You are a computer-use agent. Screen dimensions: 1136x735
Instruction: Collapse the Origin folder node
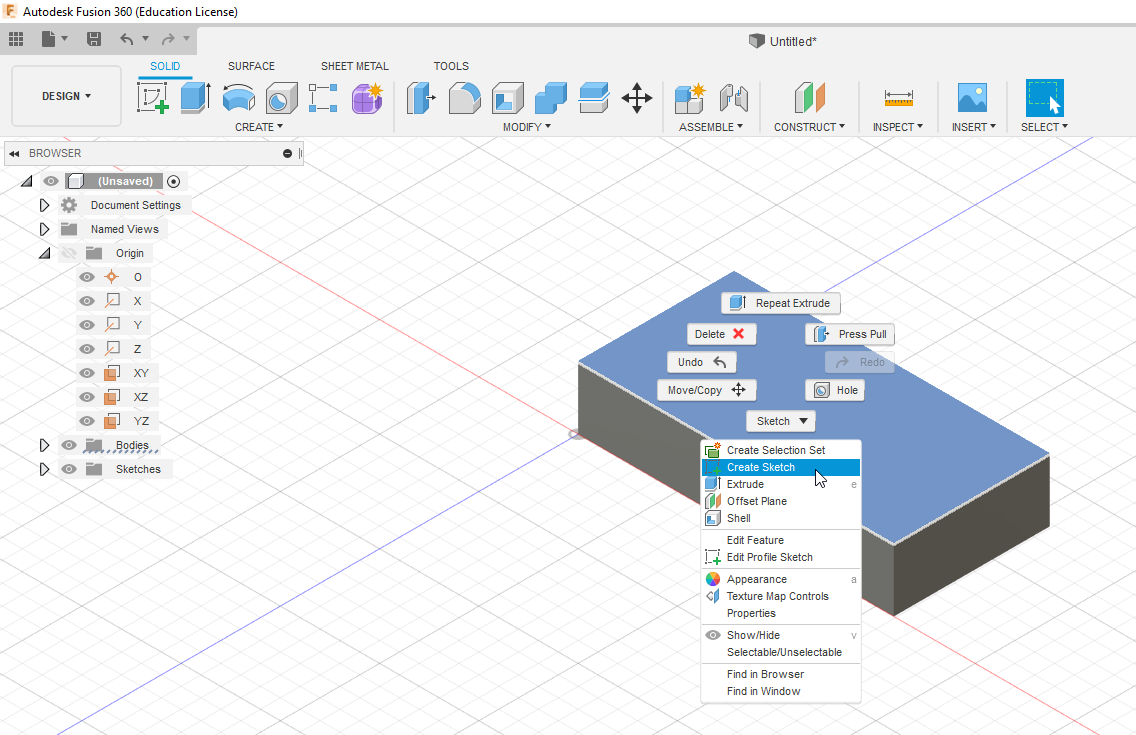click(x=44, y=253)
